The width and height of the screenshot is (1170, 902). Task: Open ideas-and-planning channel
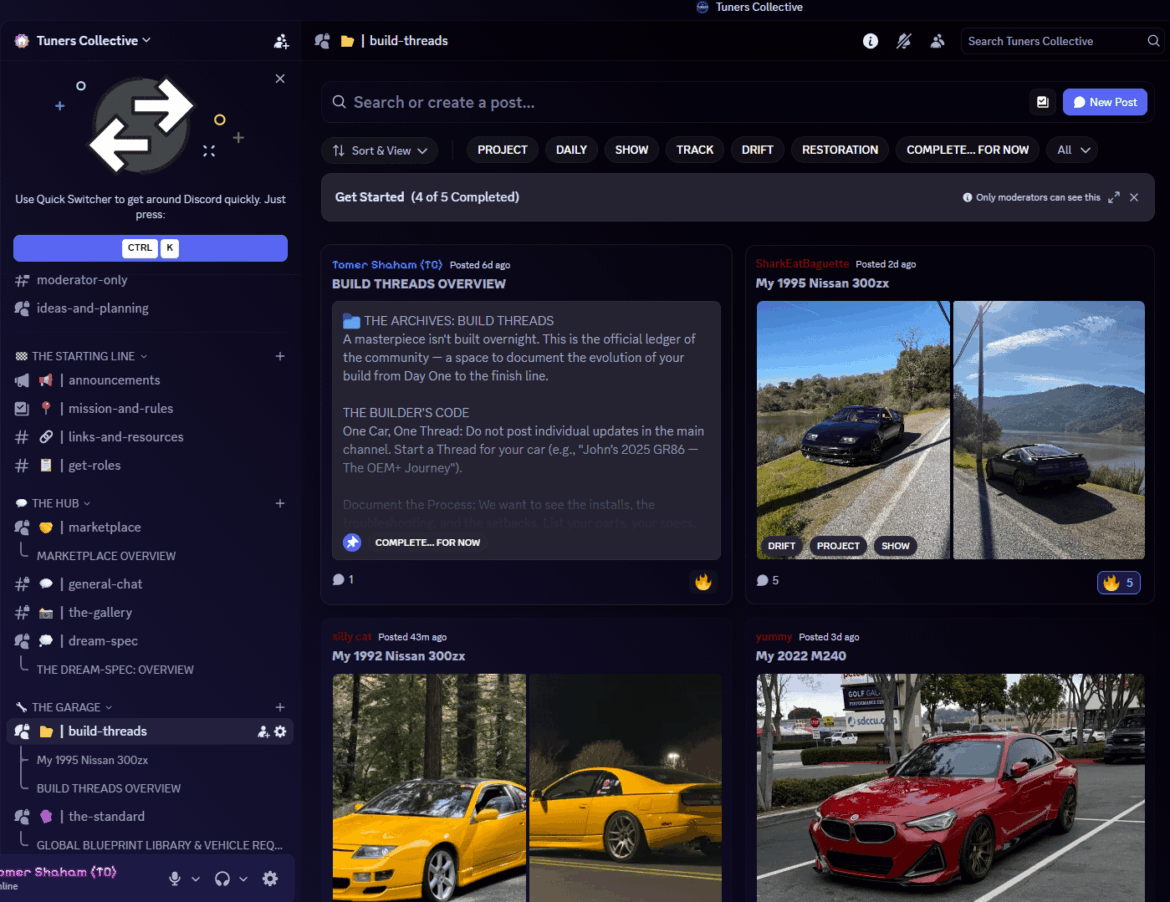(149, 308)
